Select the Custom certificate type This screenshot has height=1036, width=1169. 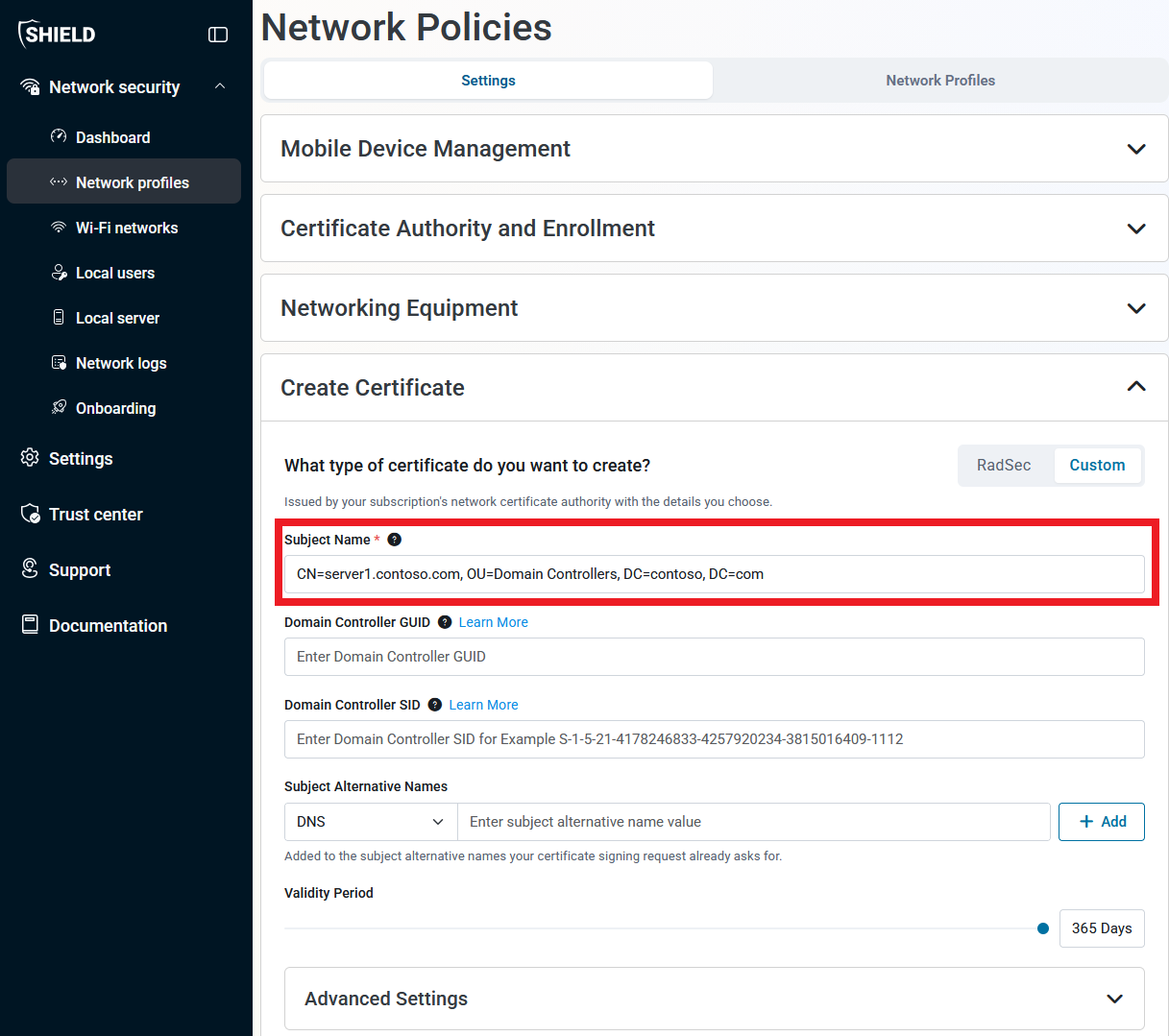(x=1097, y=465)
